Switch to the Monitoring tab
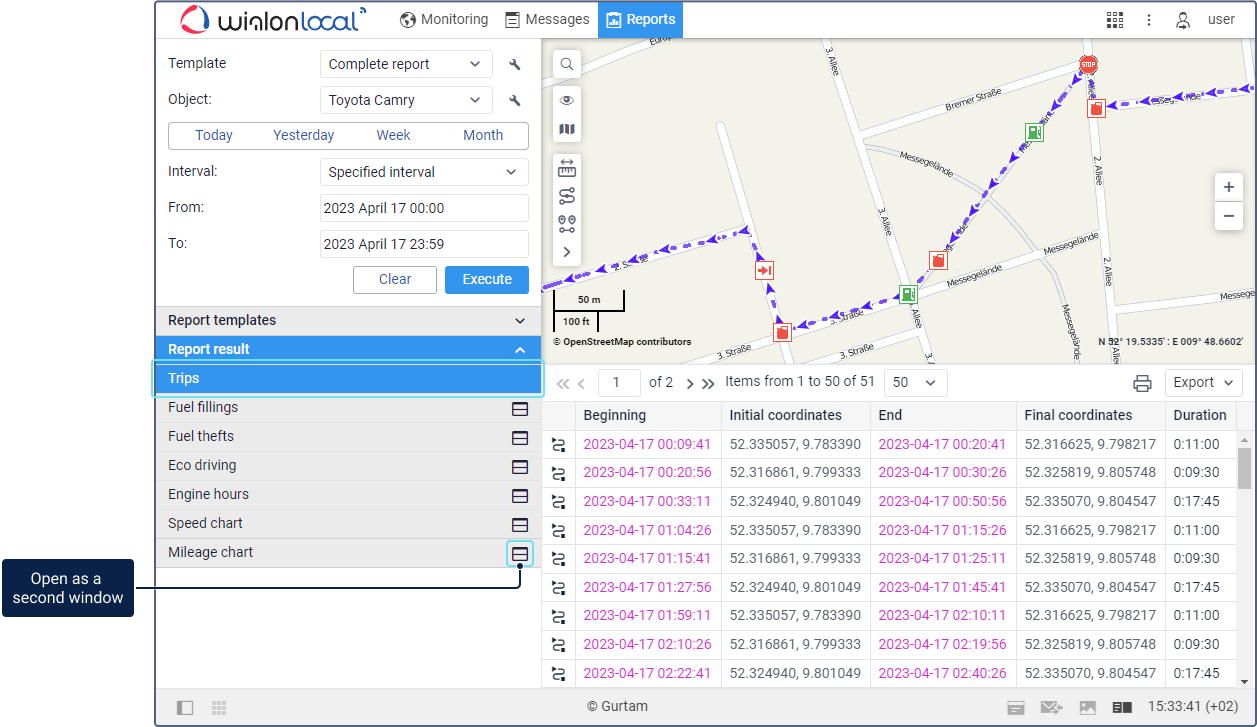 444,20
